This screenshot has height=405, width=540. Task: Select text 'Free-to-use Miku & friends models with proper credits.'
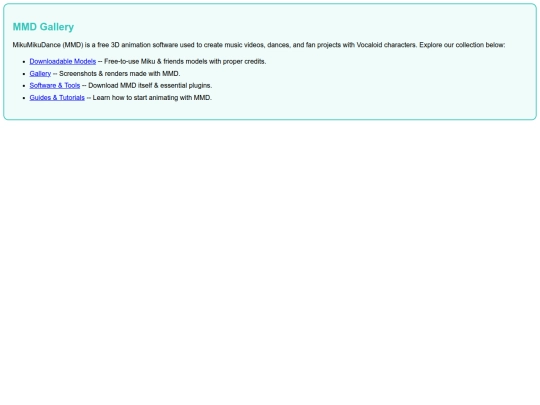click(x=185, y=62)
